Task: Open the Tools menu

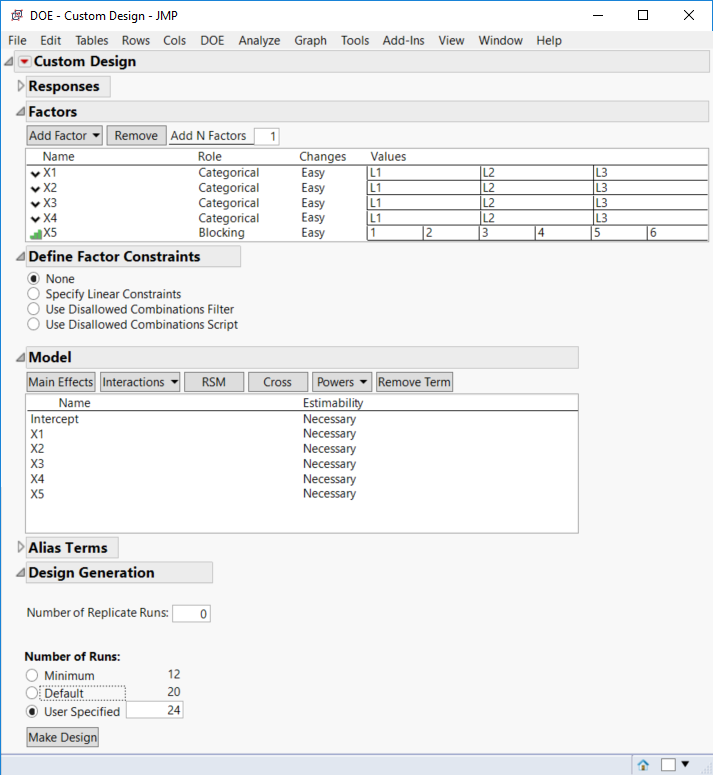Action: point(355,41)
